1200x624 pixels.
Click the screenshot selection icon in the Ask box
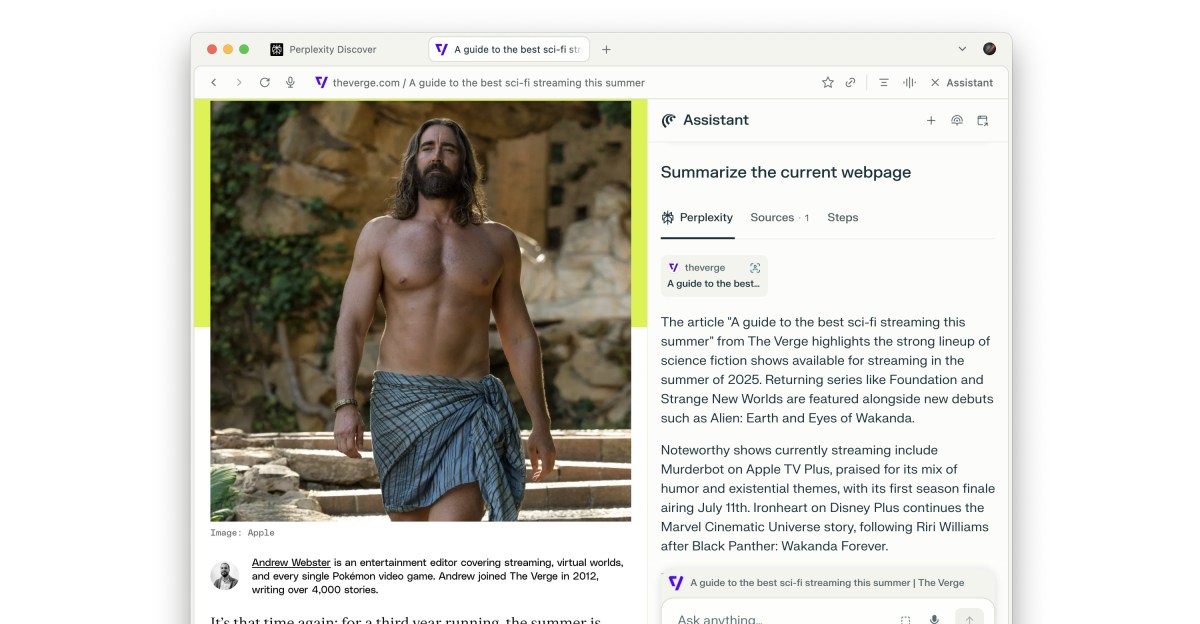(x=905, y=619)
